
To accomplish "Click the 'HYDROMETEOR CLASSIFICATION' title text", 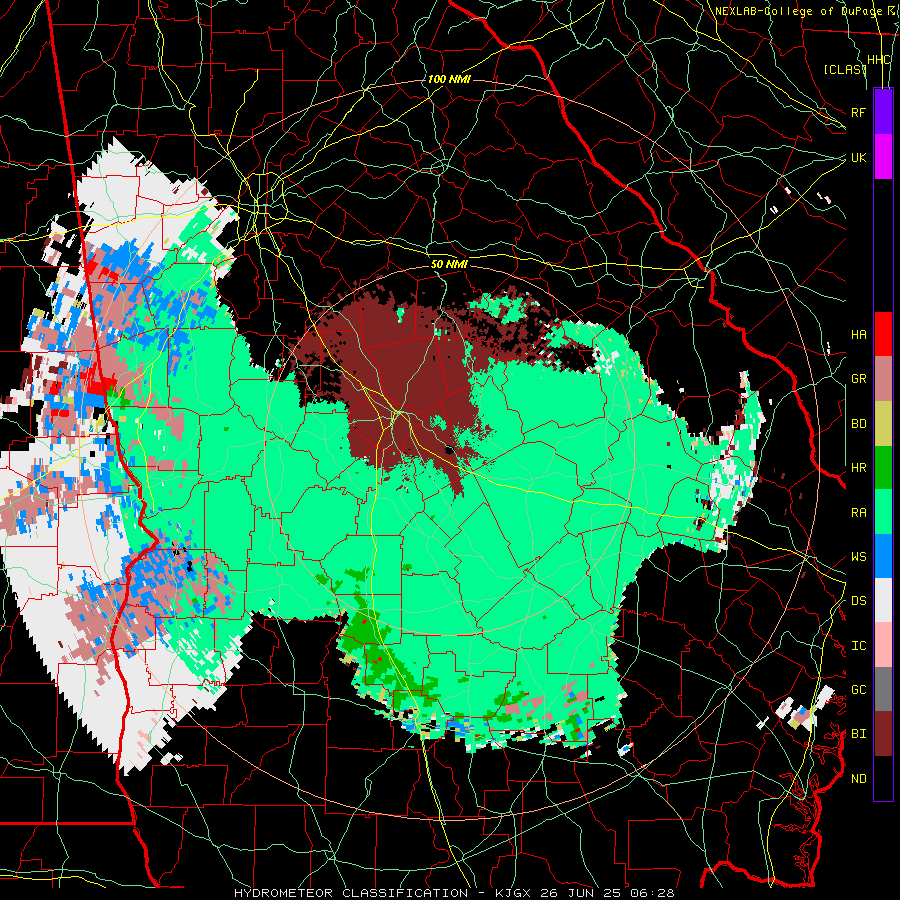I will [351, 893].
